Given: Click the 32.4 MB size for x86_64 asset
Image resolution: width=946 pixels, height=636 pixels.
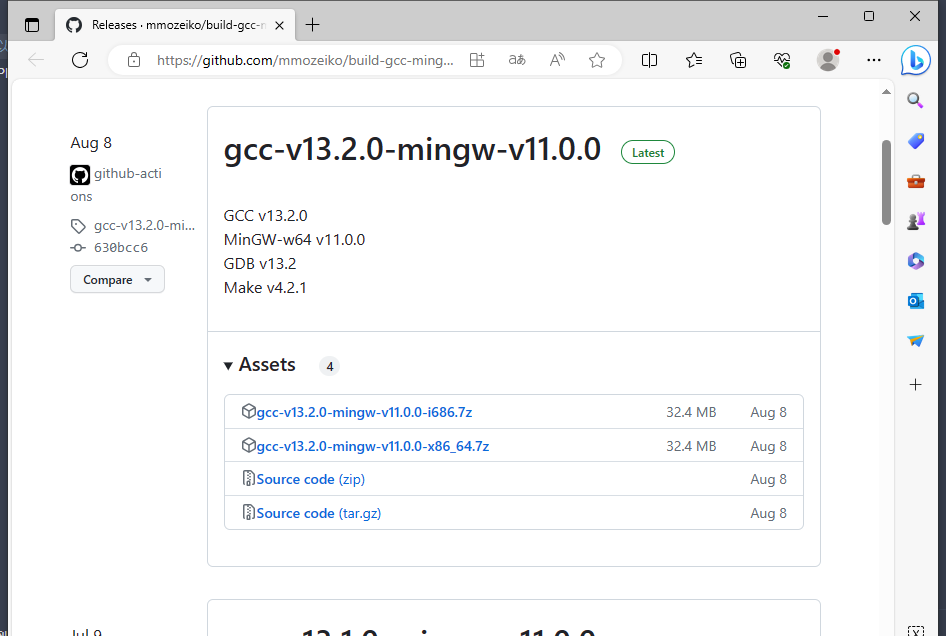Looking at the screenshot, I should point(691,446).
